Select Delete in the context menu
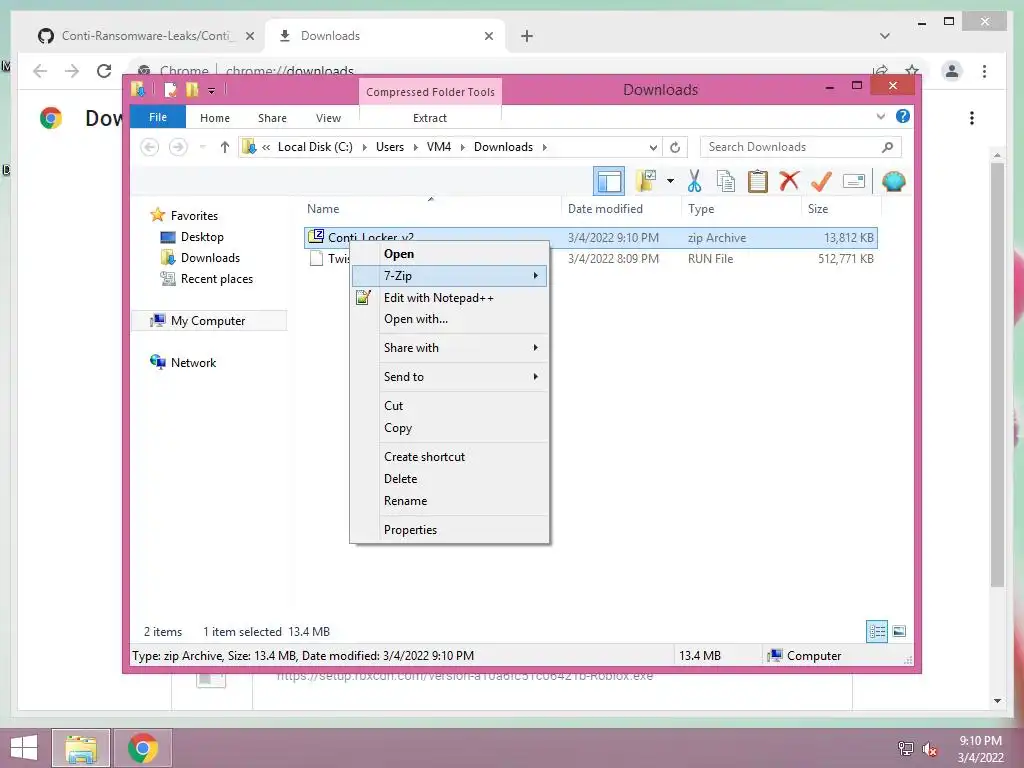The height and width of the screenshot is (768, 1024). (449, 479)
